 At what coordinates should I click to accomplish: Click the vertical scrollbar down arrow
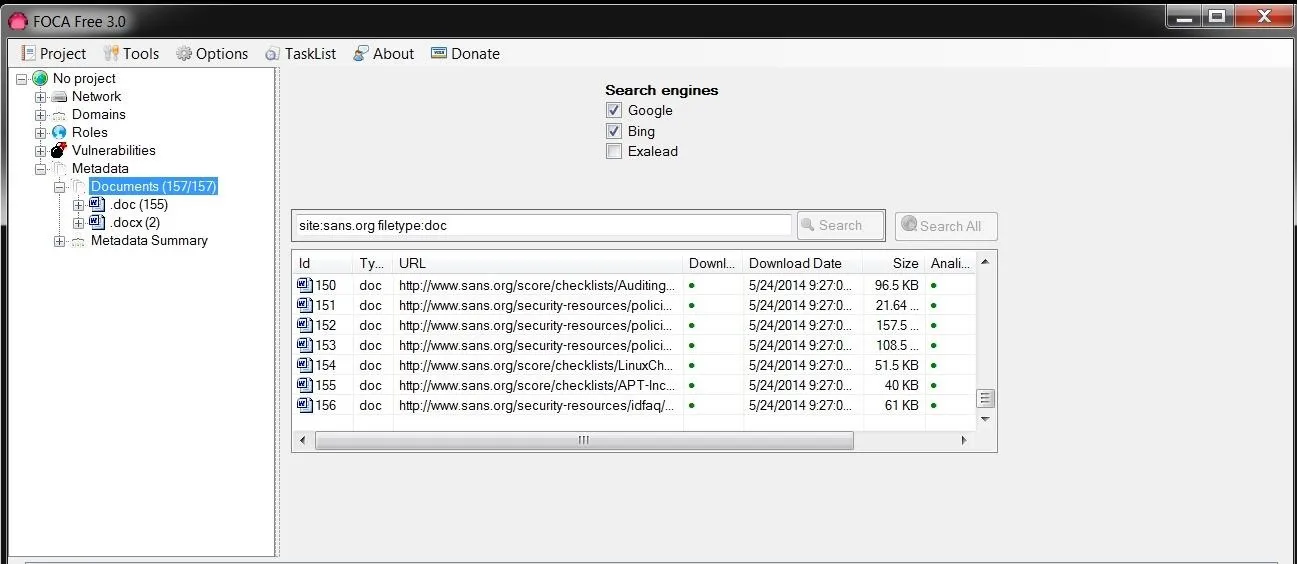click(985, 419)
